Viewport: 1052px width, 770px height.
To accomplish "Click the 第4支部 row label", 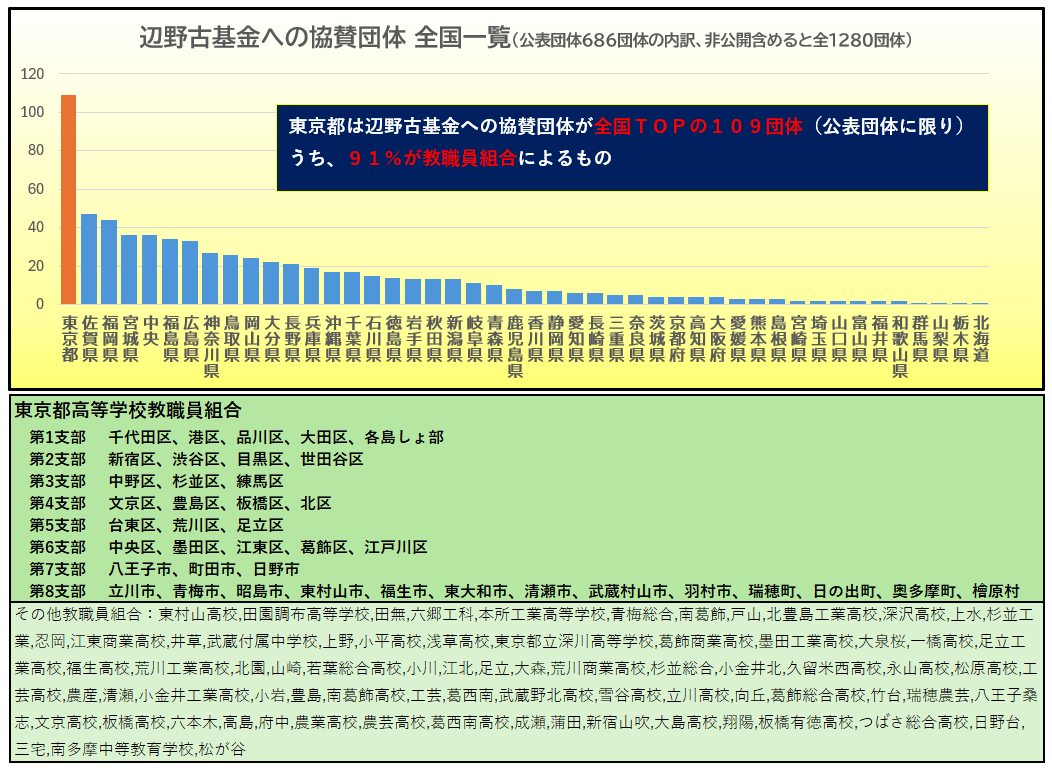I will (x=58, y=504).
